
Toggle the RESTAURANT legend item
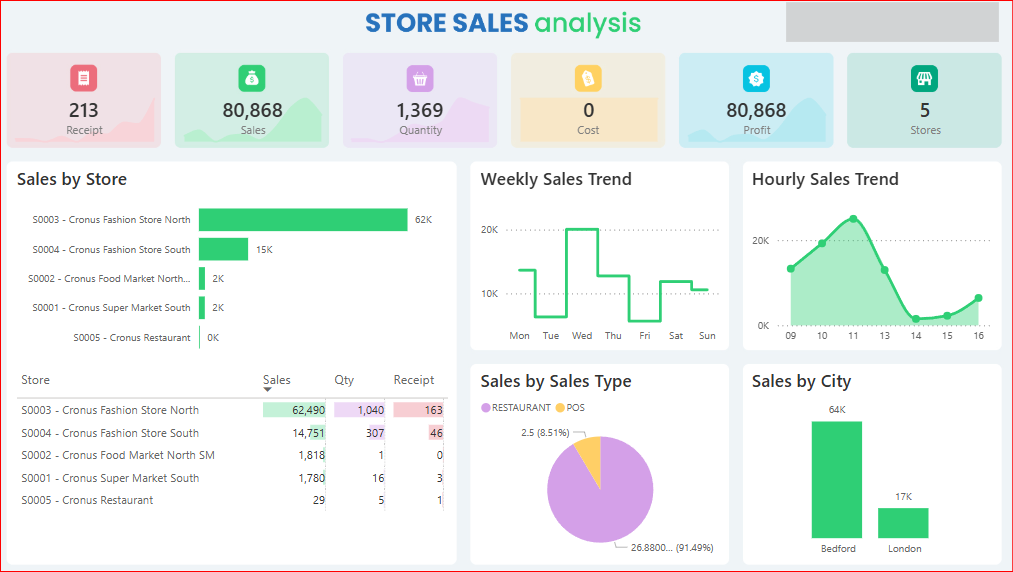coord(516,408)
